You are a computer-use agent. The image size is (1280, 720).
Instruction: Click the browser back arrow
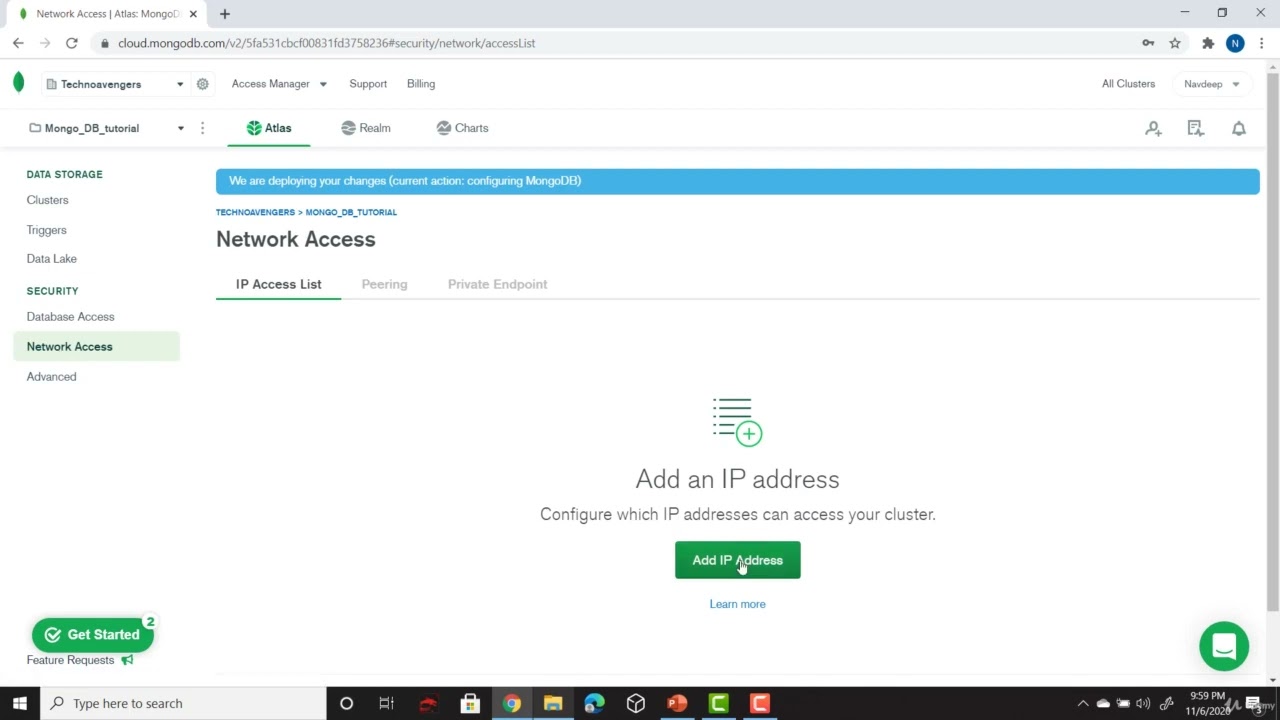[x=18, y=43]
